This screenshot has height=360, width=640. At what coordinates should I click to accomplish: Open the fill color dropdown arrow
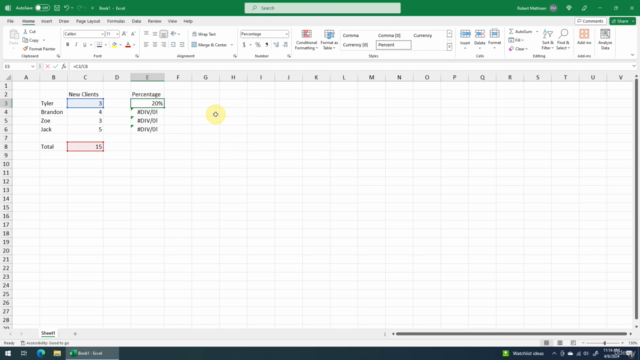click(120, 45)
